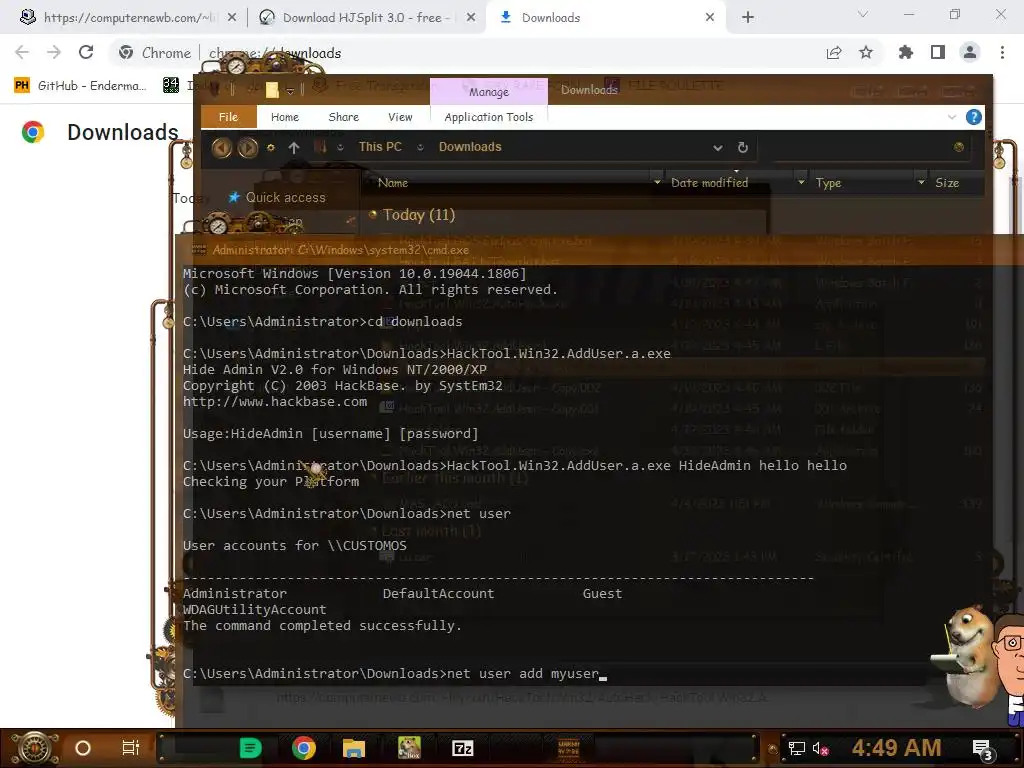Open 7-Zip from the taskbar
Screen dimensions: 1024x768
(462, 748)
